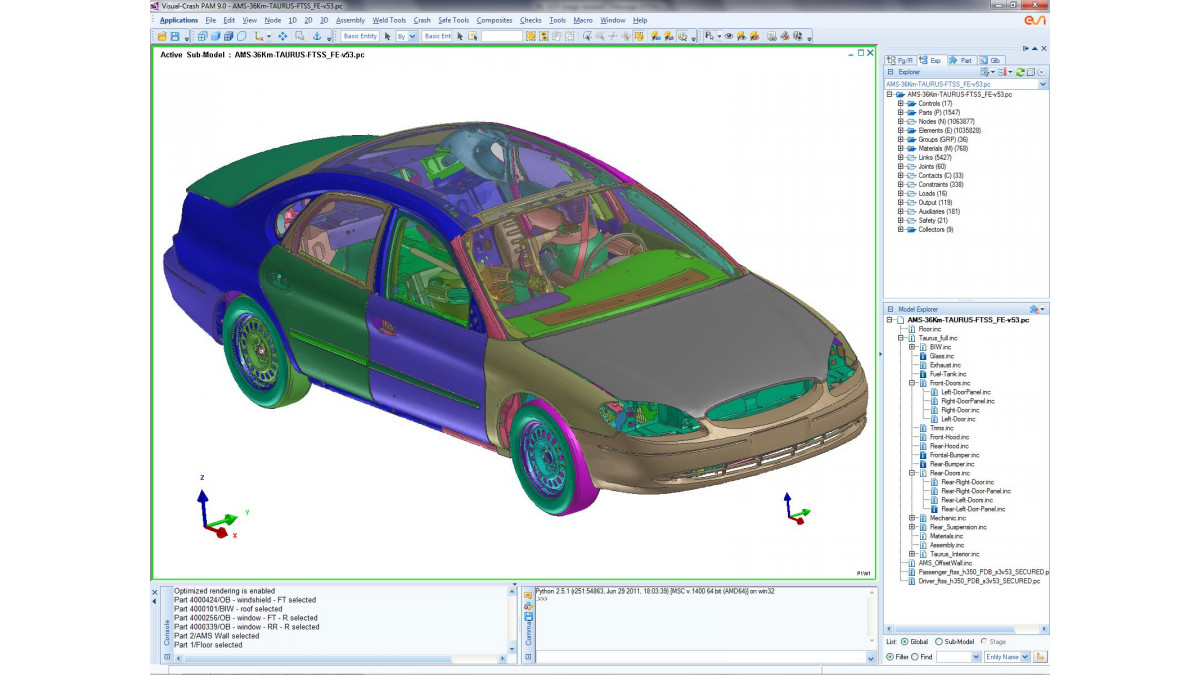Click the empty text field in the top toolbar
The width and height of the screenshot is (1200, 675).
pyautogui.click(x=502, y=36)
